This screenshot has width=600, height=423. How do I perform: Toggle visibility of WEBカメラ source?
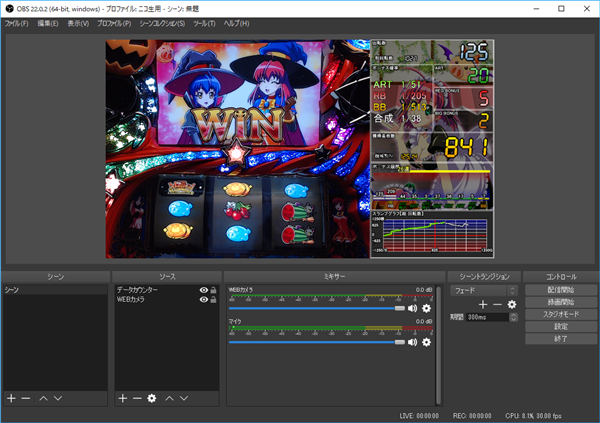[x=204, y=299]
